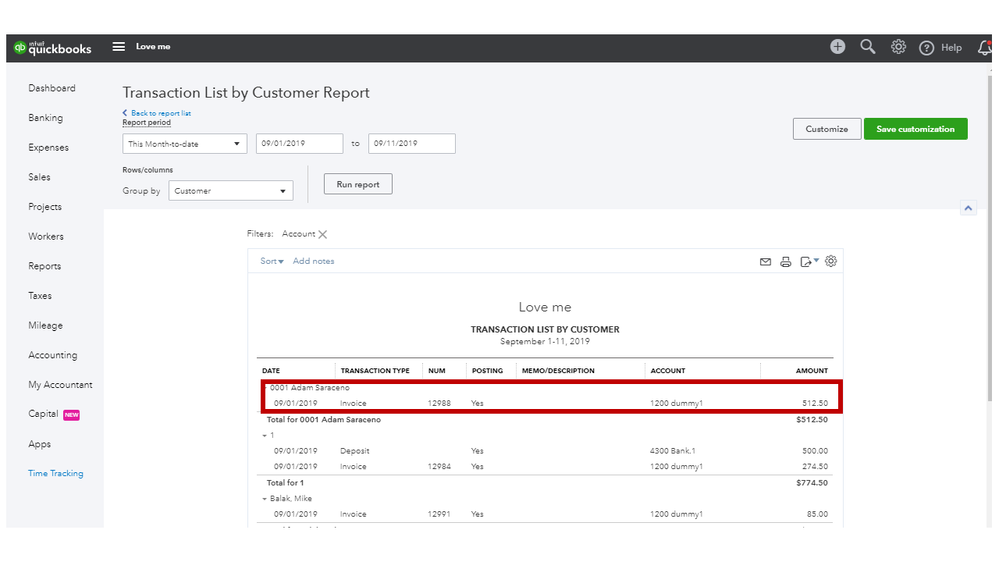The image size is (999, 562).
Task: Remove the Account filter
Action: click(323, 235)
